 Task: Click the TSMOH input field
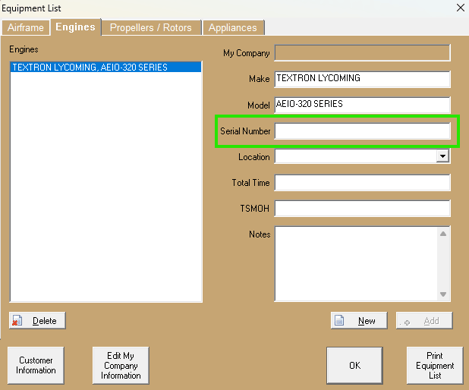[x=362, y=208]
